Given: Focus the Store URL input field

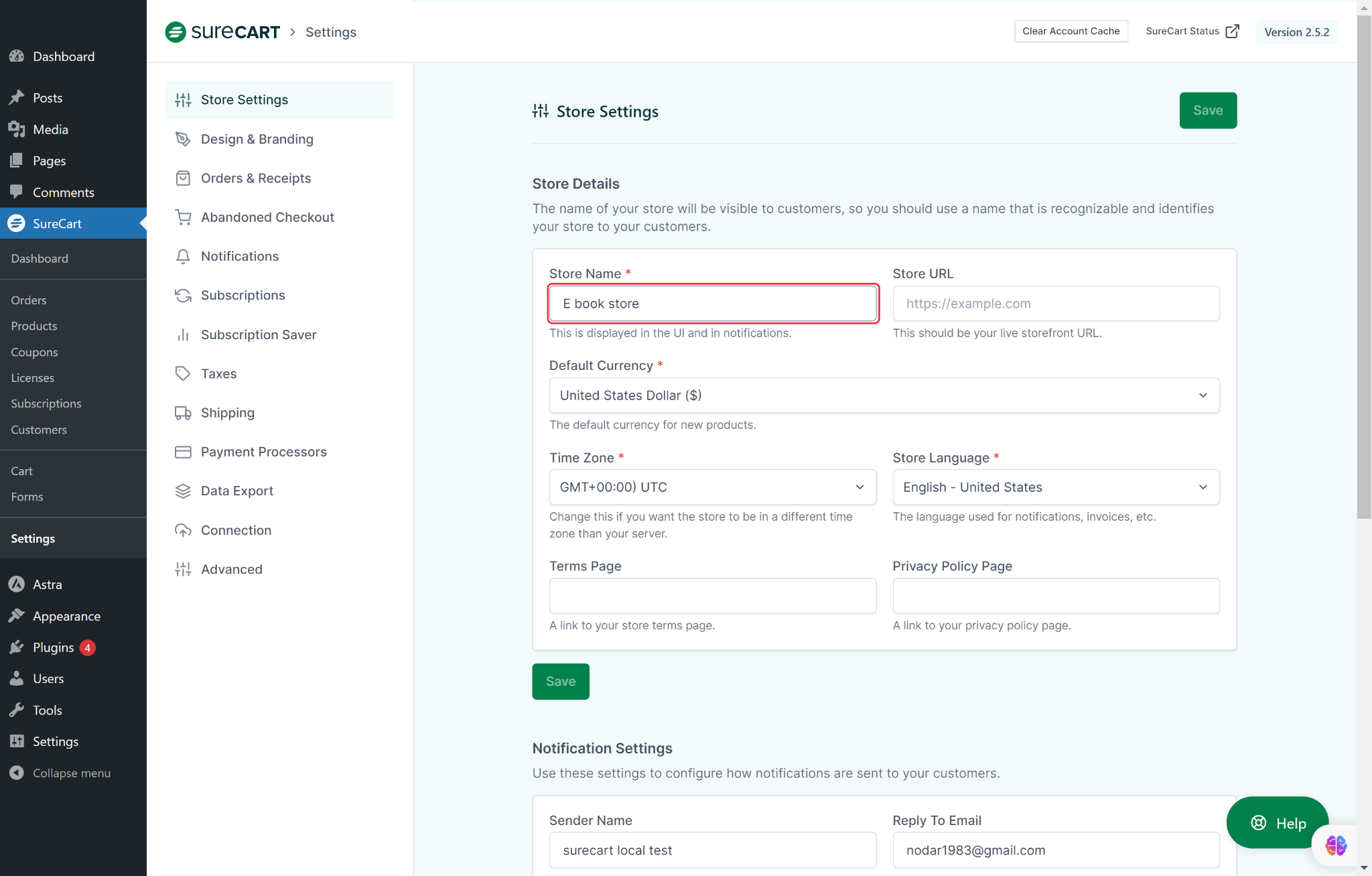Looking at the screenshot, I should [x=1055, y=304].
